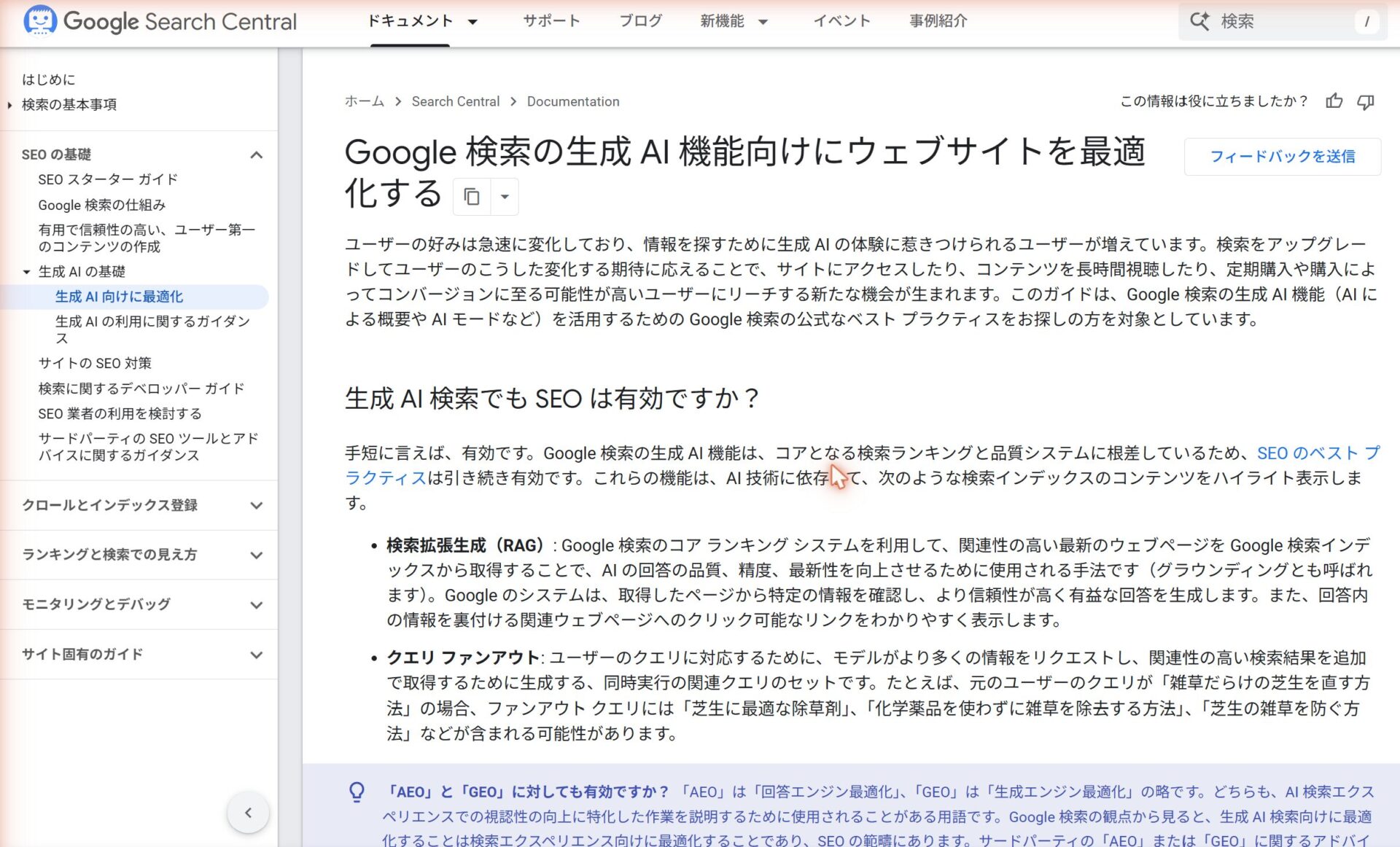Open はじめに in sidebar
Screen dimensions: 1400x847
click(48, 79)
